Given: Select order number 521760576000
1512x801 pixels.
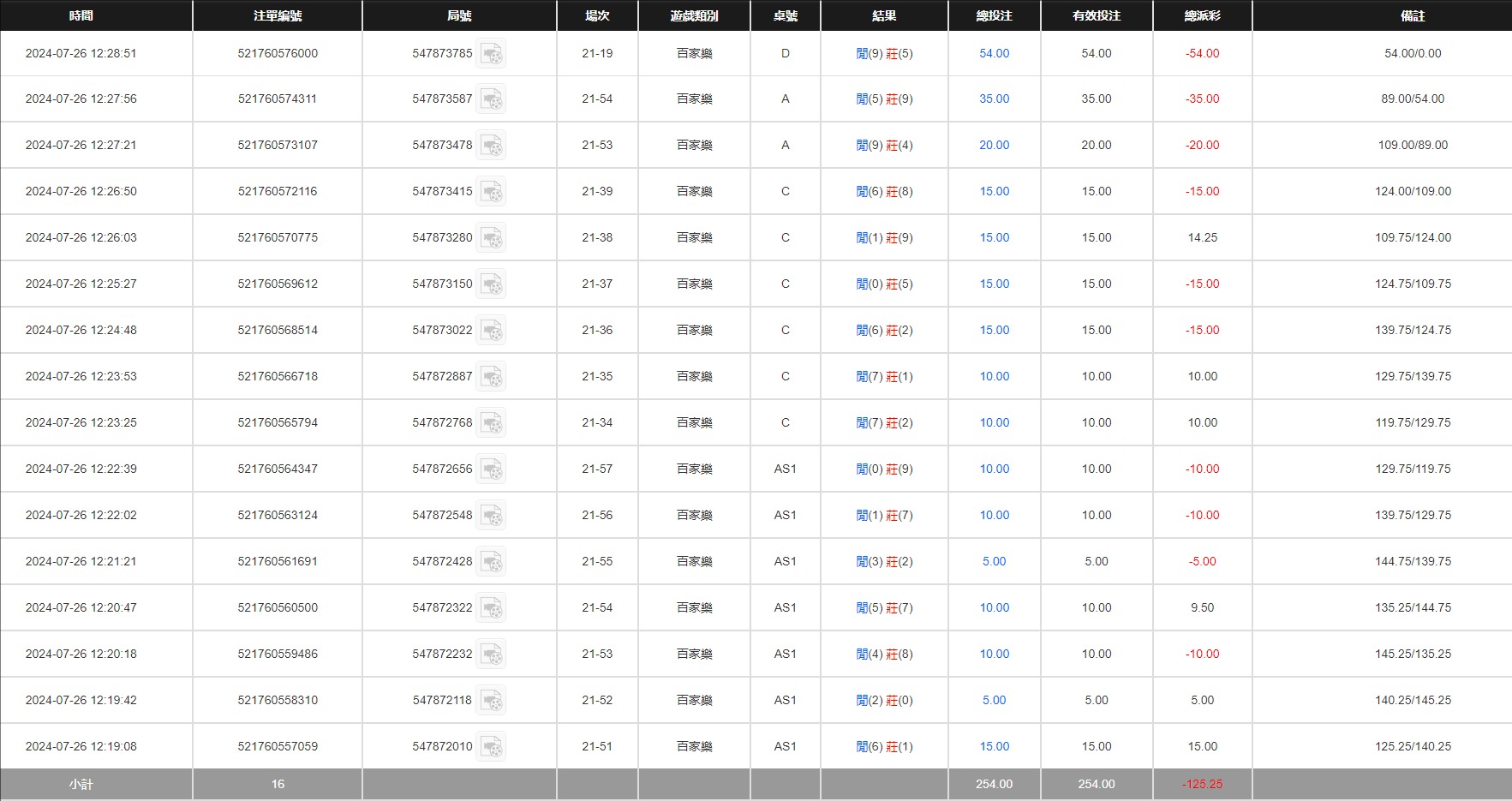Looking at the screenshot, I should (278, 53).
